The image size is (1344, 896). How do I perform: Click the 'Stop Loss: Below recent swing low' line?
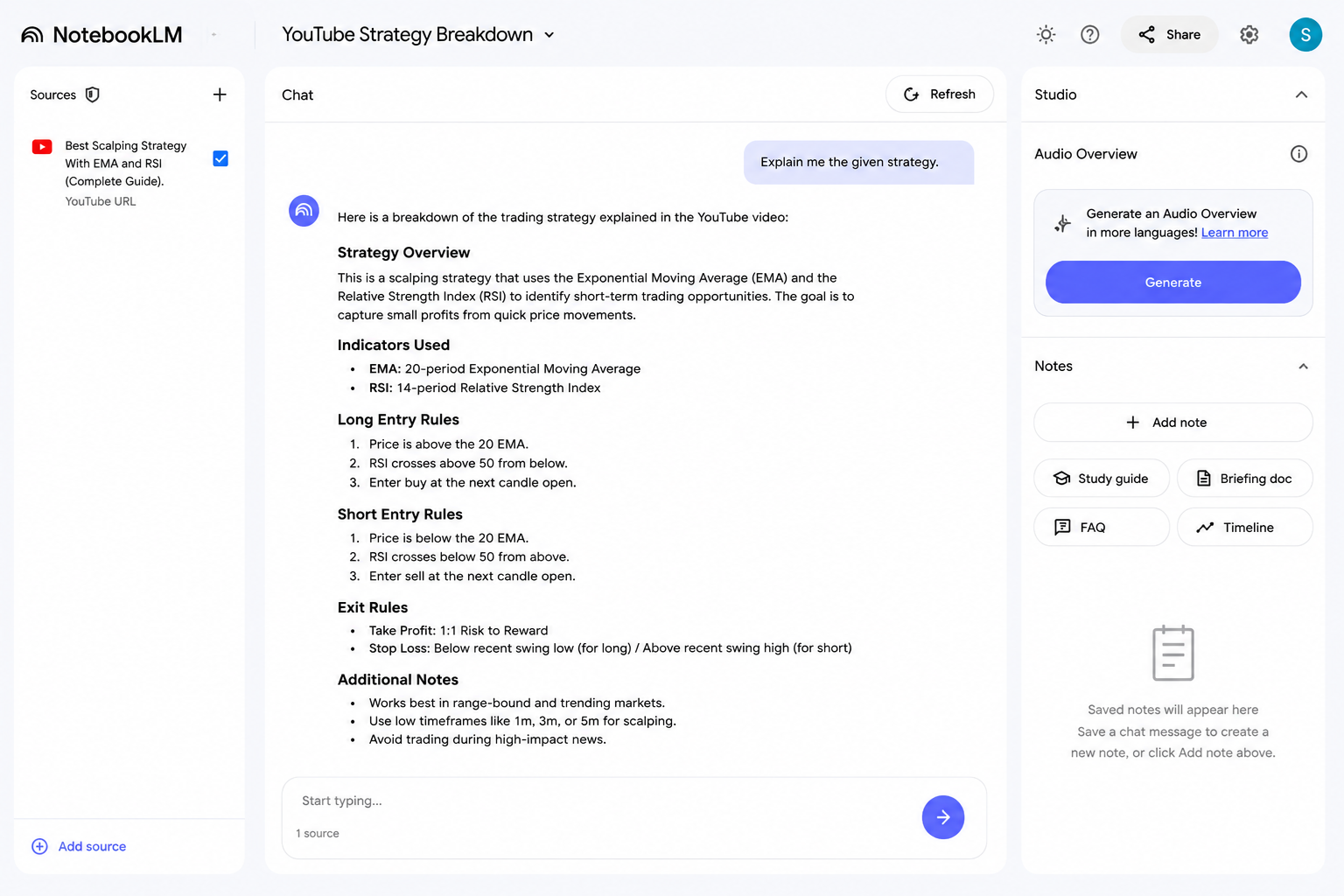point(610,648)
